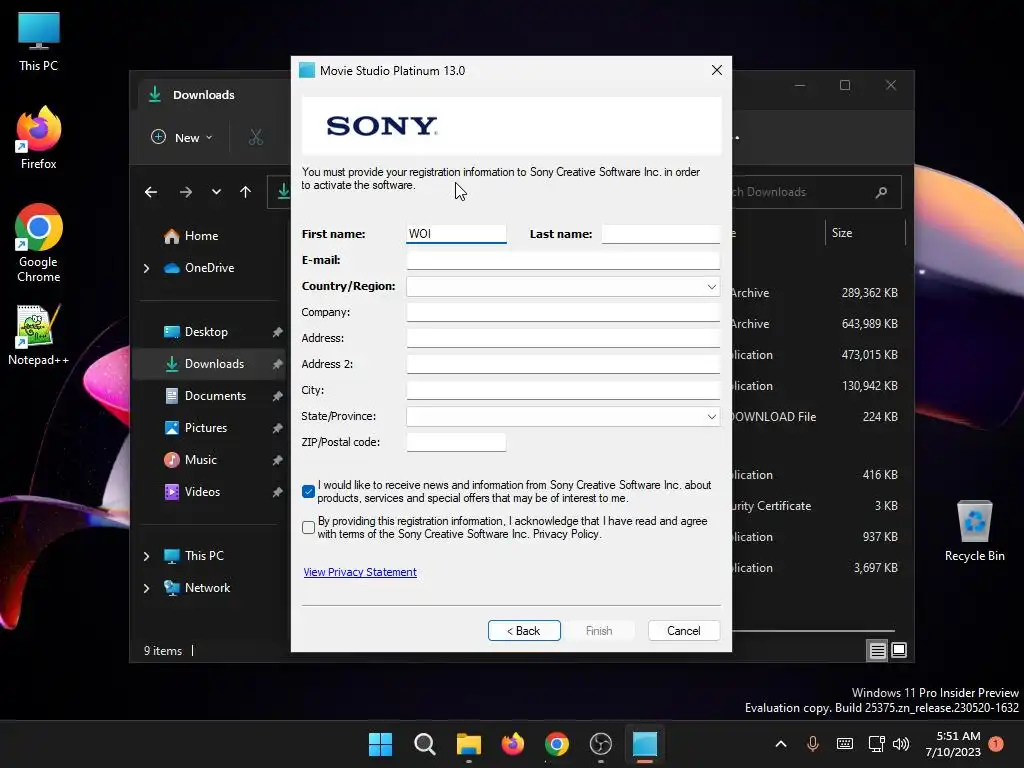Viewport: 1024px width, 768px height.
Task: Select the Security Certificate row, 3 KB
Action: point(816,506)
